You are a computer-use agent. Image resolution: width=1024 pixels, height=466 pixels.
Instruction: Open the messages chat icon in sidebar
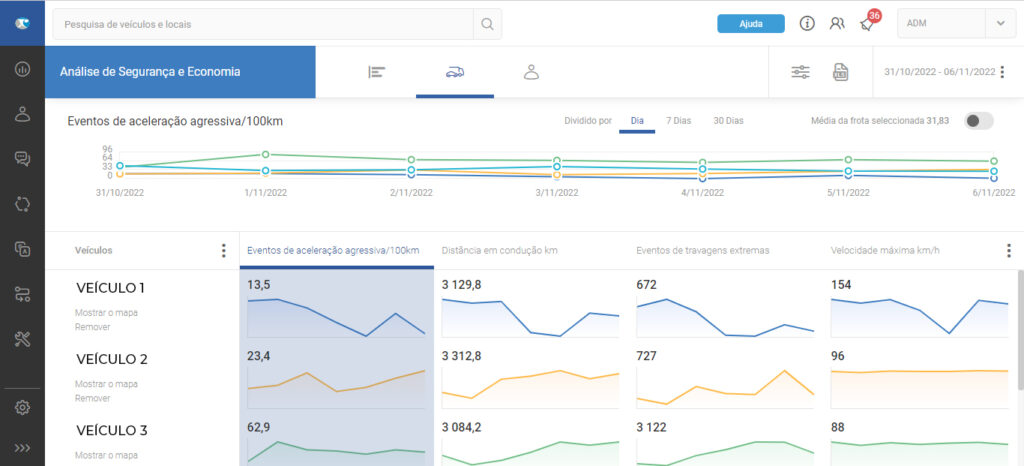[x=22, y=159]
